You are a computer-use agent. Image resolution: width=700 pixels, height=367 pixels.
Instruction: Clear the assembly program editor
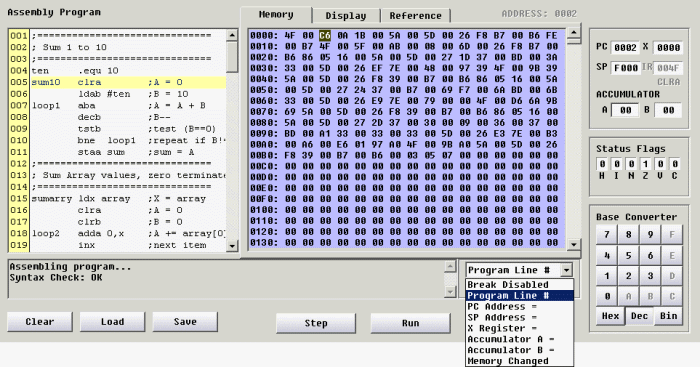[x=40, y=321]
